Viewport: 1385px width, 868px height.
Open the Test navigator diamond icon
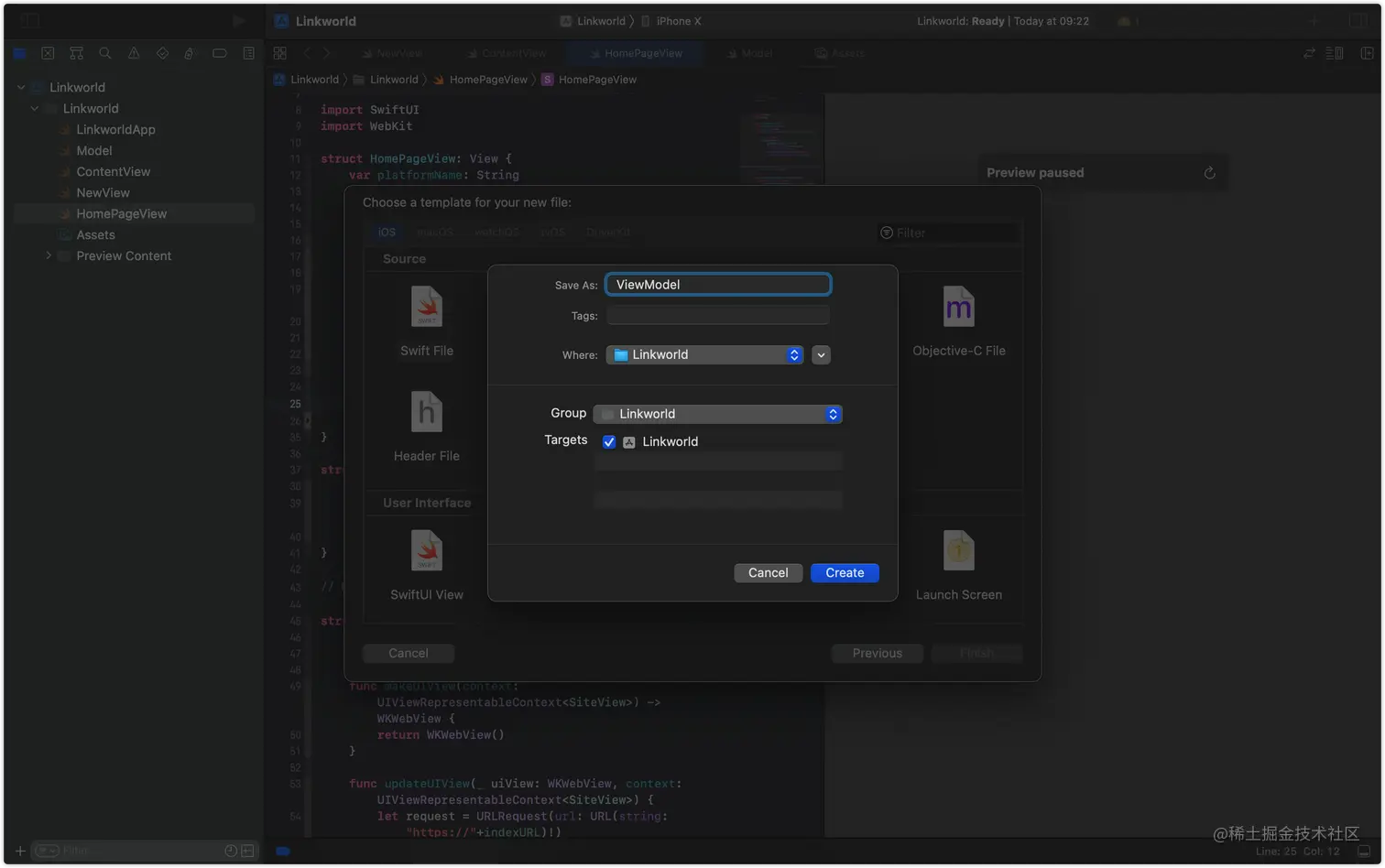tap(162, 53)
